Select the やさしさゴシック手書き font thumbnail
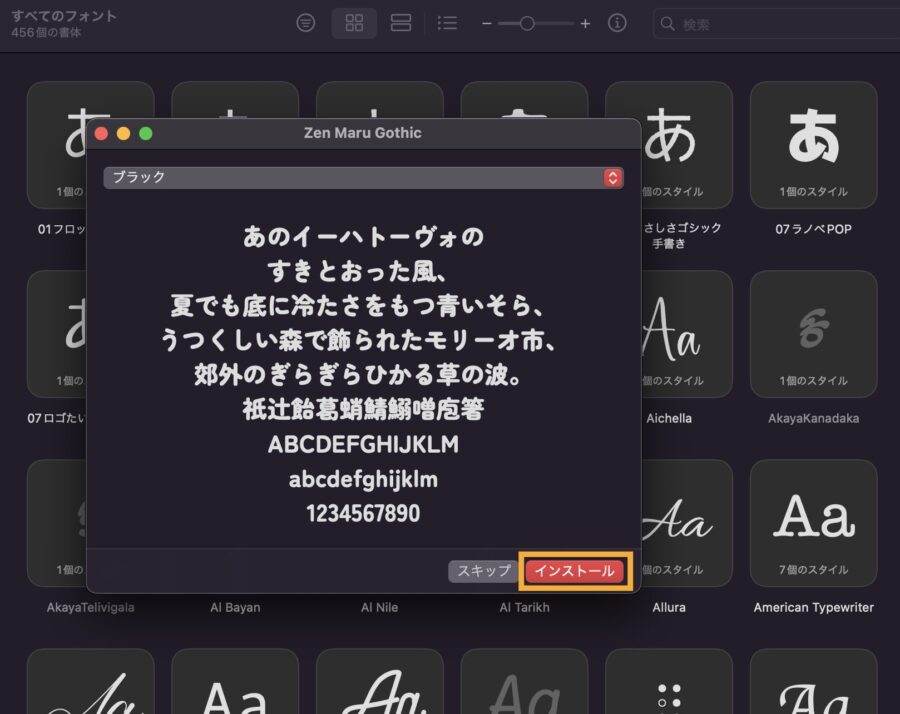Screen dimensions: 900x714 click(686, 145)
